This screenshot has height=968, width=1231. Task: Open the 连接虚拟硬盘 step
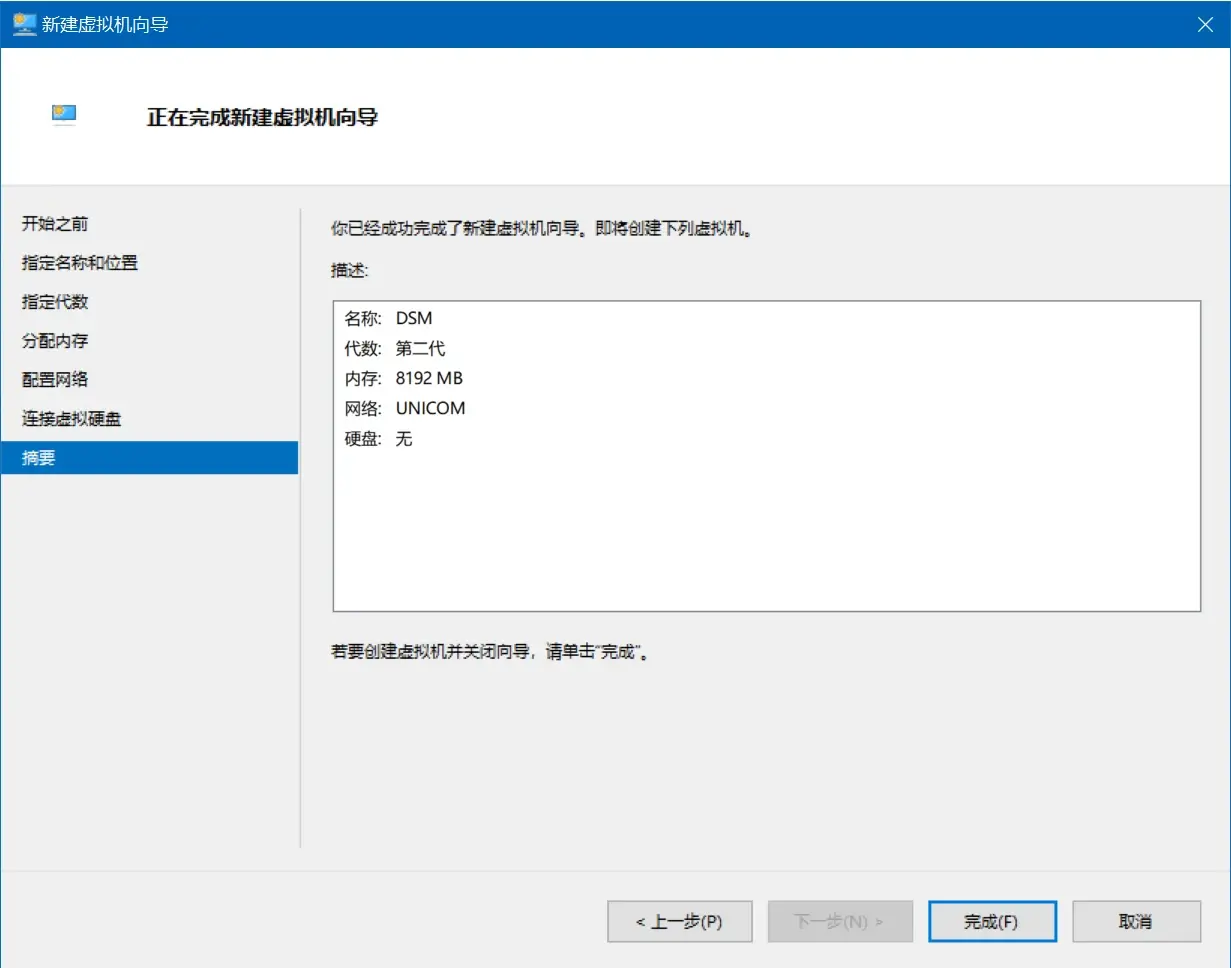pyautogui.click(x=71, y=419)
